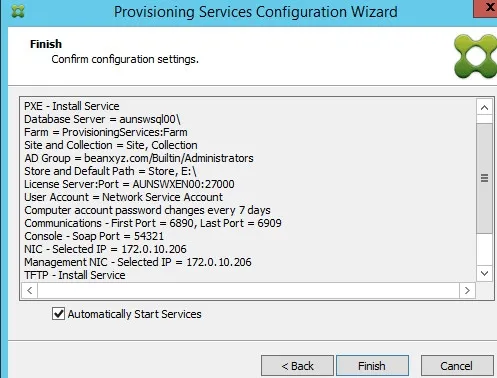This screenshot has width=497, height=378.
Task: Uncheck Automatically Start Services checkbox
Action: (x=58, y=314)
